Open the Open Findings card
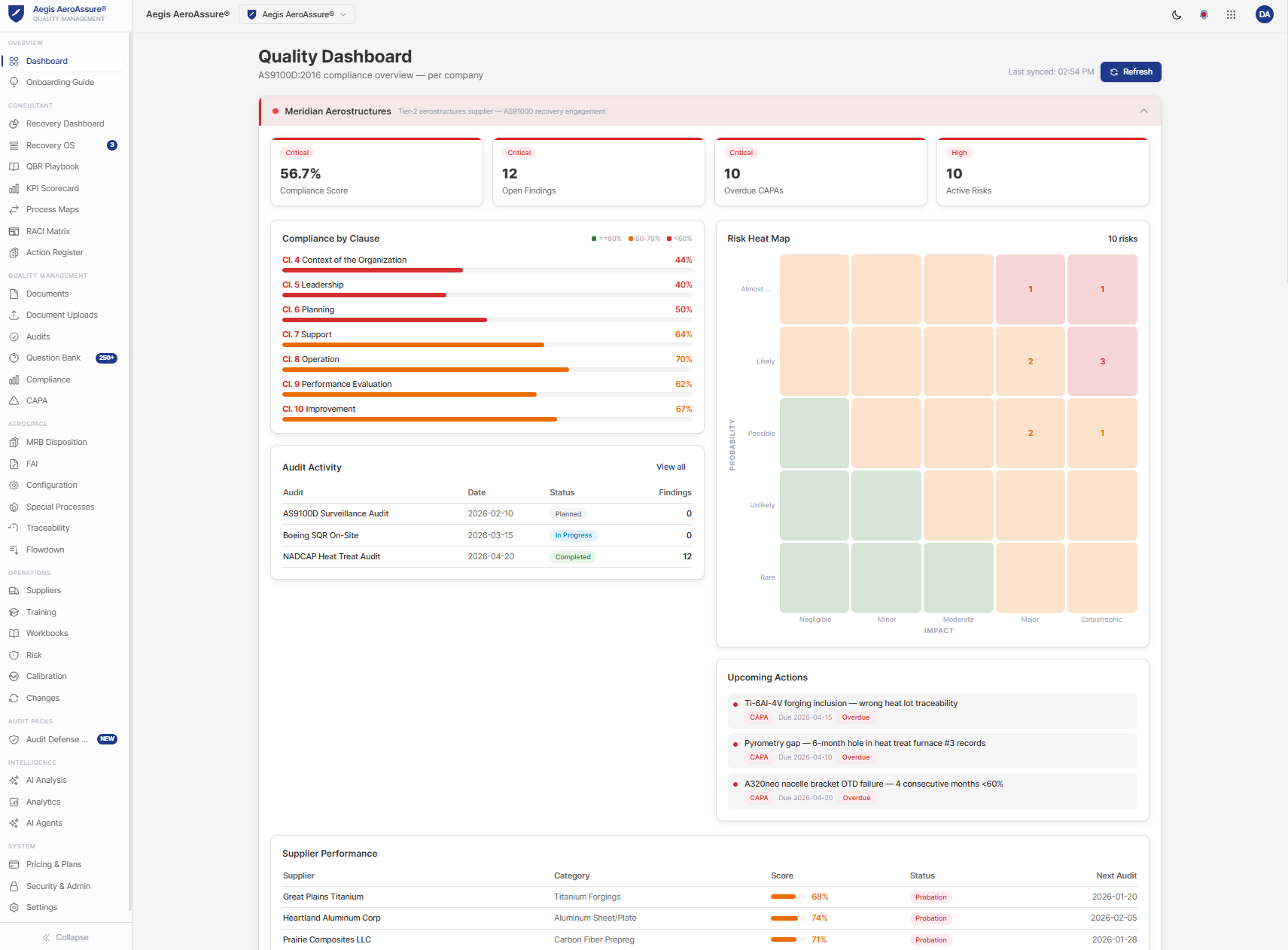The width and height of the screenshot is (1288, 950). coord(598,172)
